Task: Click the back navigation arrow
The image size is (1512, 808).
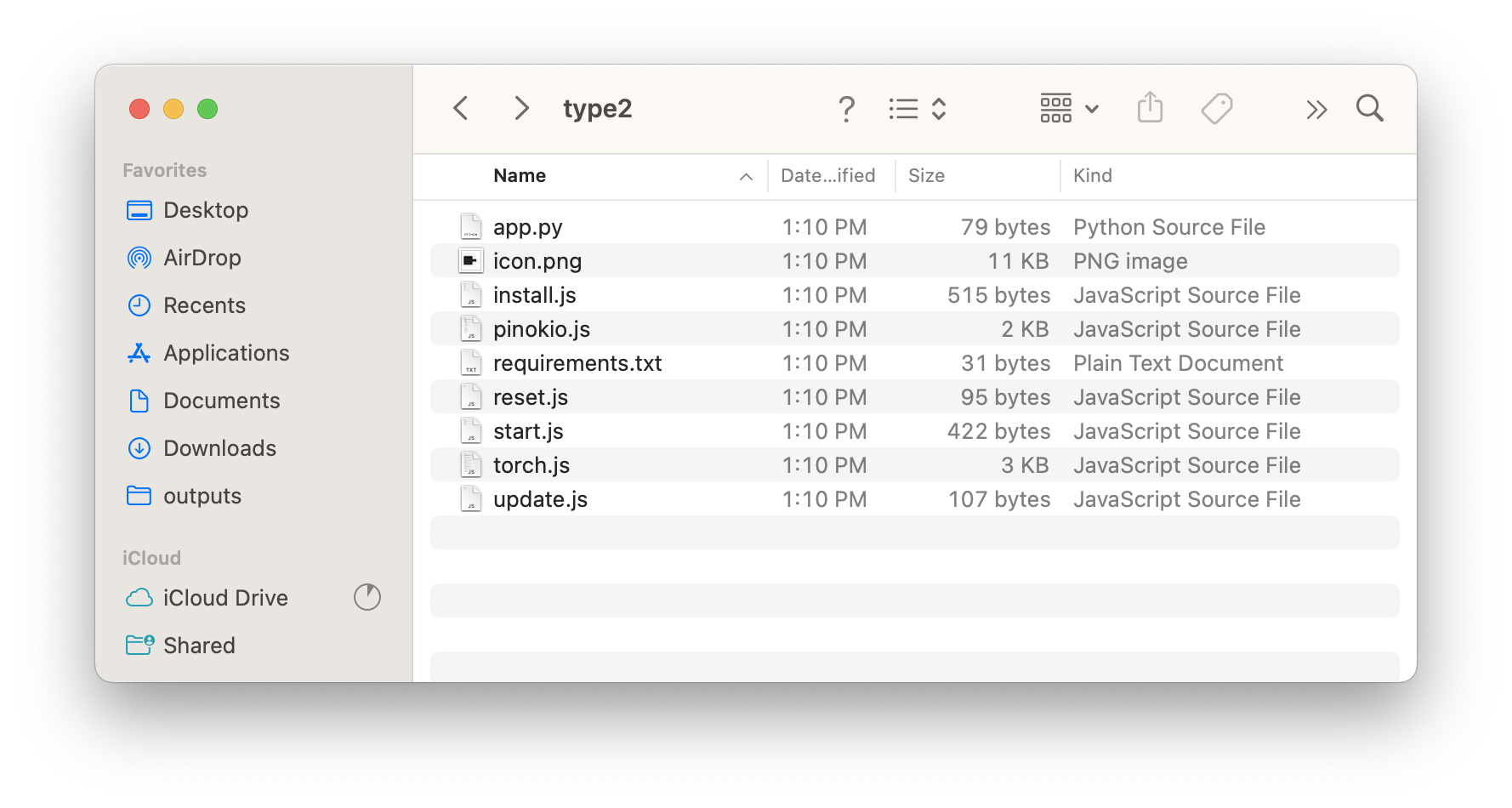Action: click(x=461, y=109)
